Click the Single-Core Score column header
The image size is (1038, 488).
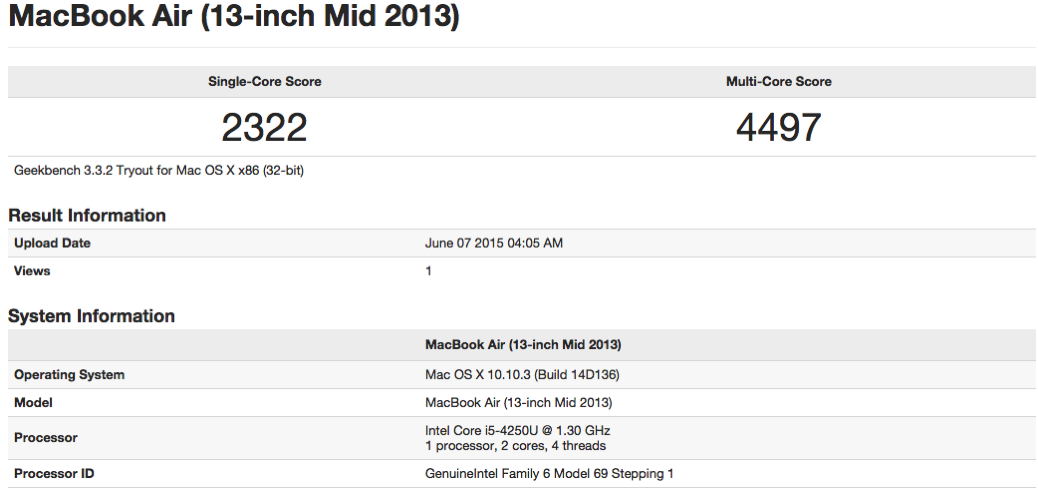tap(264, 82)
